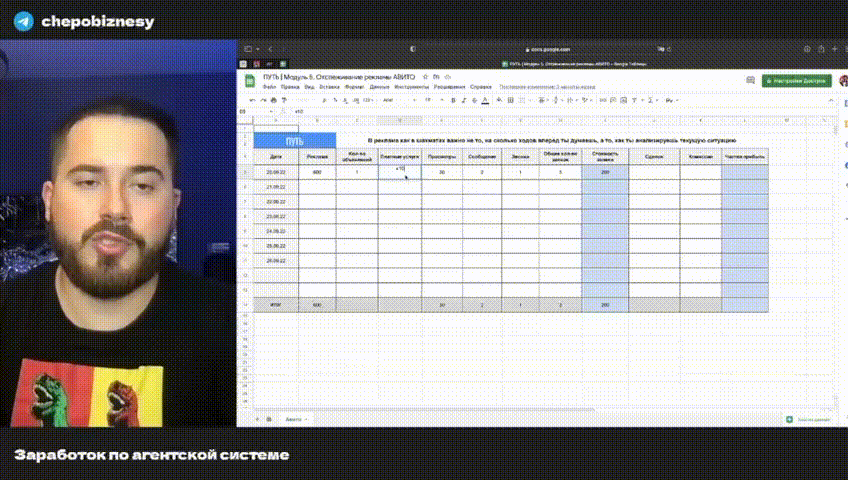This screenshot has width=848, height=480.
Task: Click the print icon in toolbar
Action: click(x=274, y=100)
